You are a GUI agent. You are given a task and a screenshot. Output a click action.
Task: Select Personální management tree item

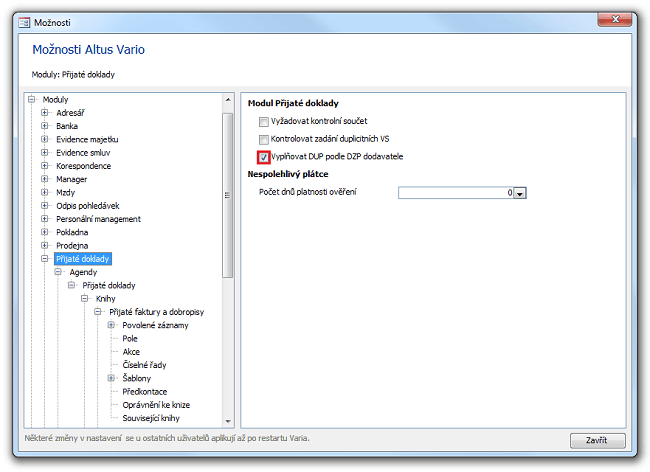click(98, 219)
